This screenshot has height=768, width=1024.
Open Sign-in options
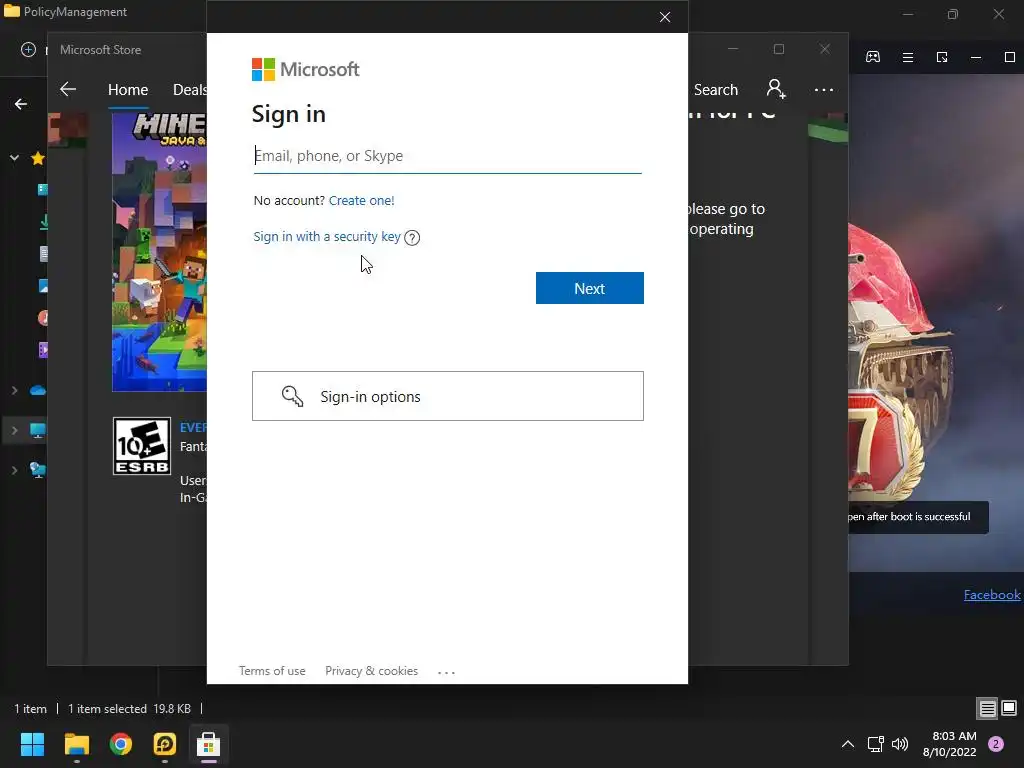pyautogui.click(x=448, y=396)
